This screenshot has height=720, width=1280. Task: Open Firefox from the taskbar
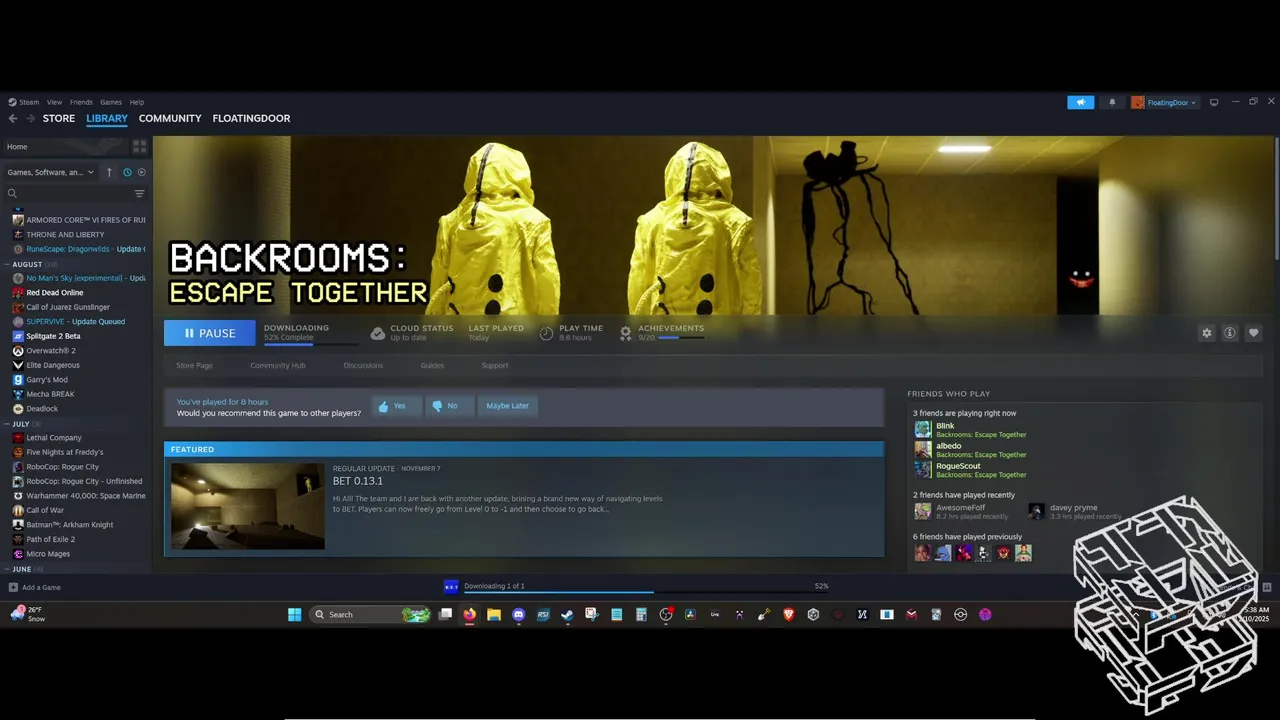coord(469,614)
